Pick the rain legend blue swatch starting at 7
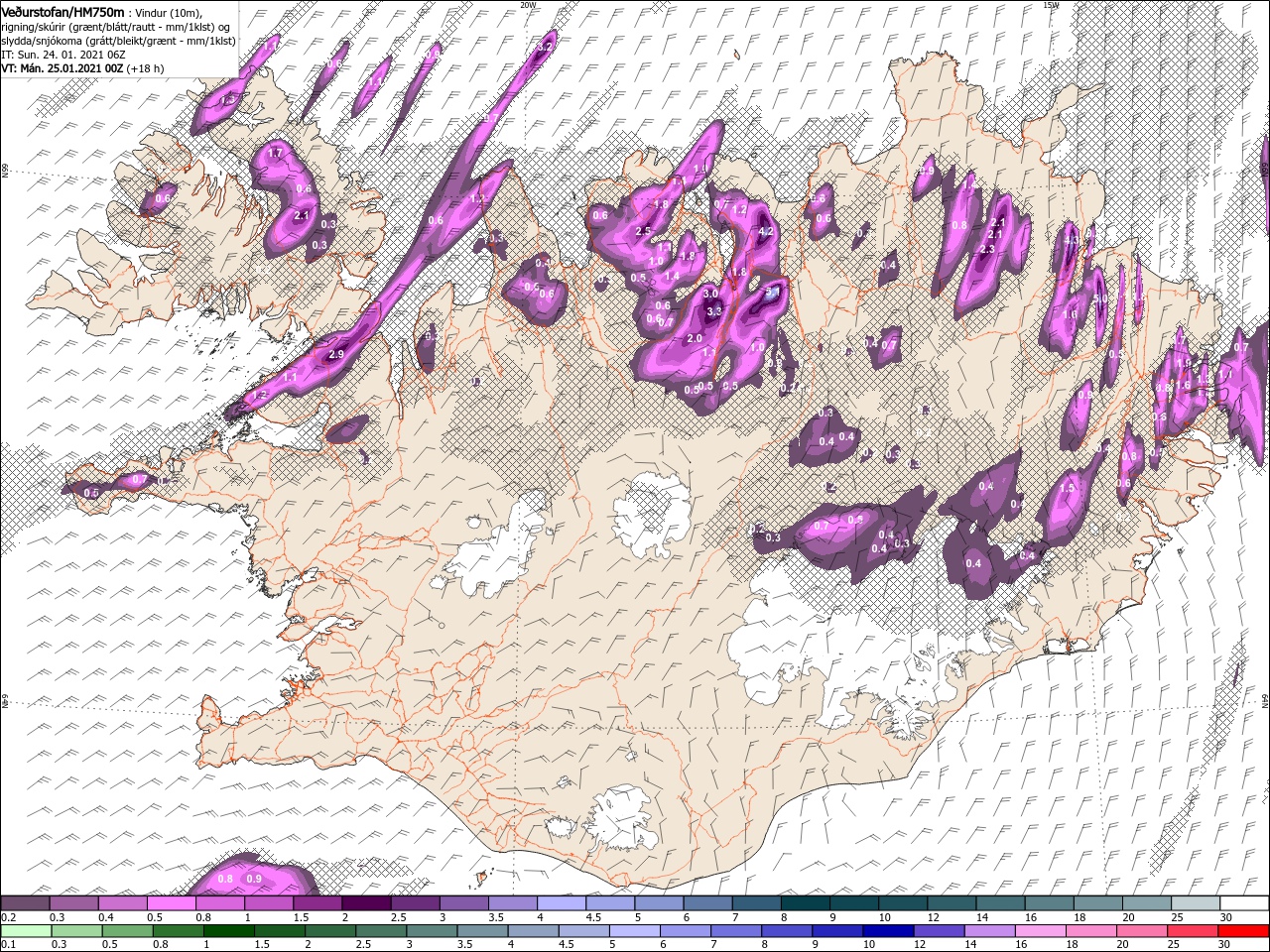 tap(735, 931)
